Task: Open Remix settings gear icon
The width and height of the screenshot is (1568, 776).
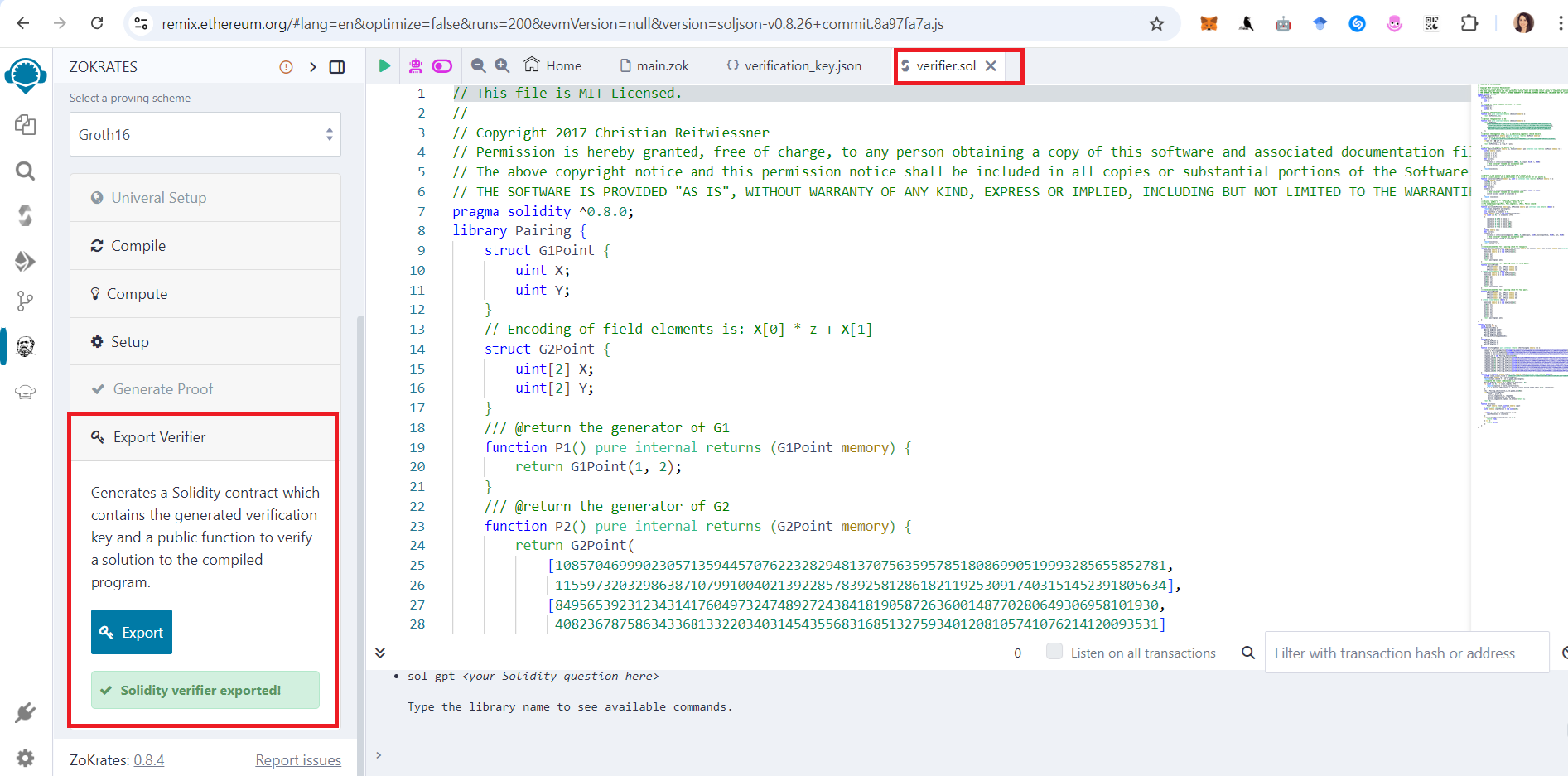Action: click(26, 758)
